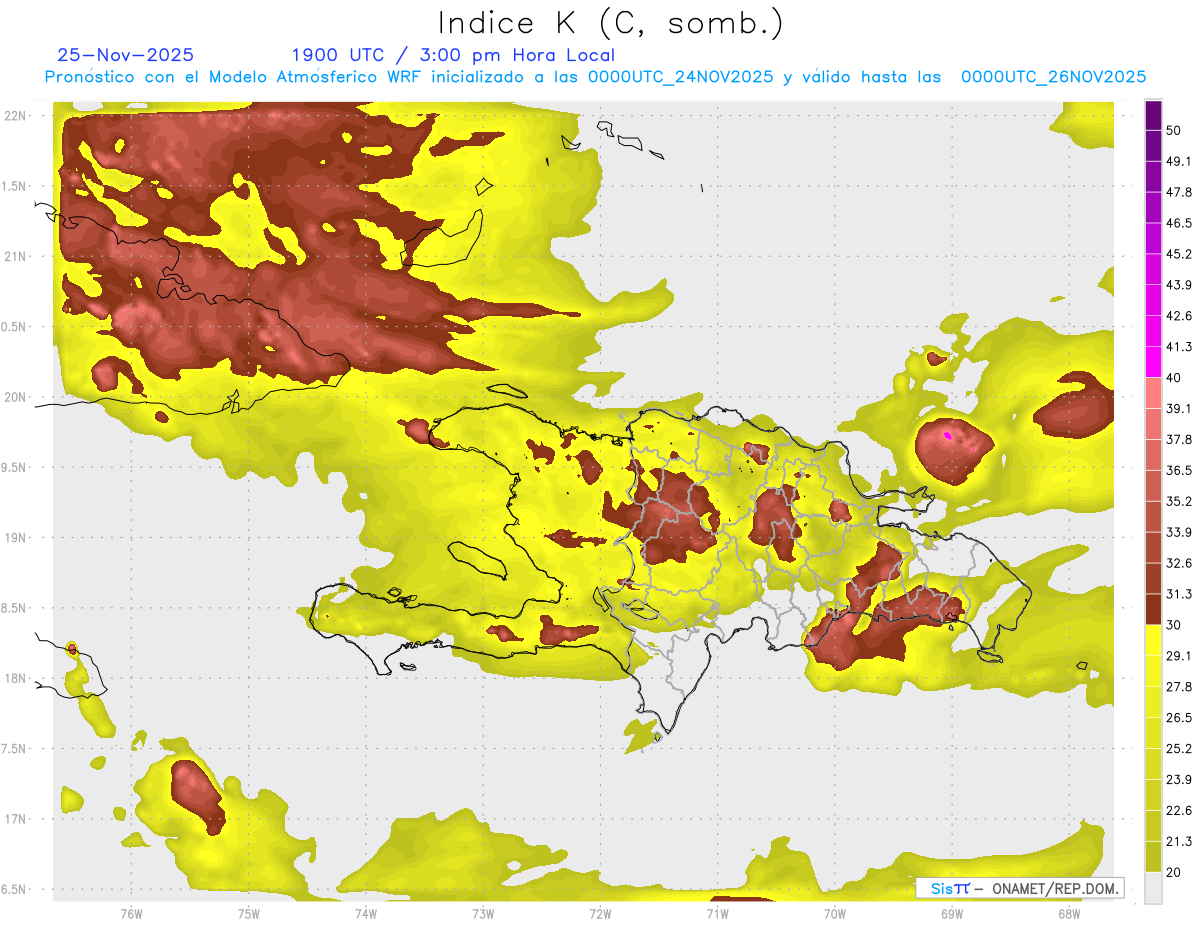Pick the legend value "50"
Screen dimensions: 1200x927
click(1173, 130)
